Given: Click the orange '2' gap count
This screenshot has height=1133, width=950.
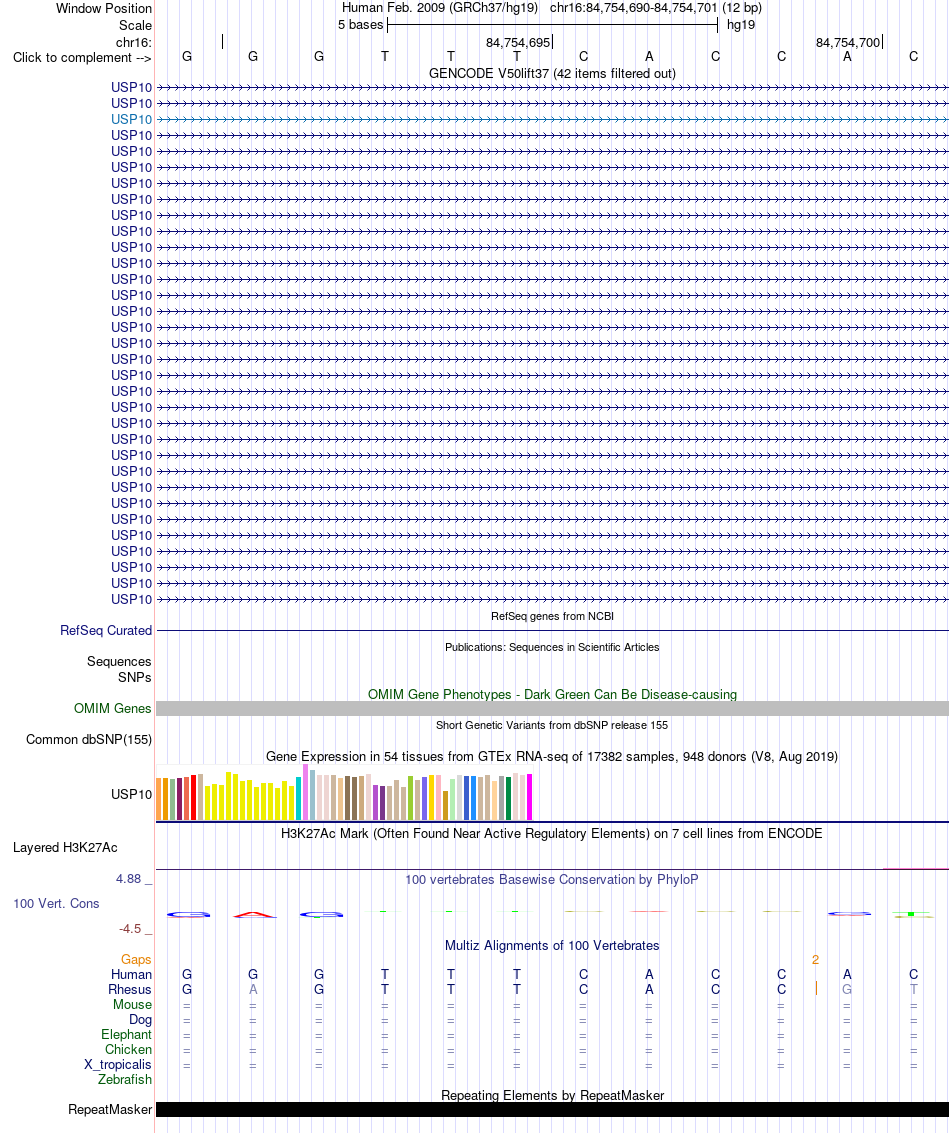Looking at the screenshot, I should (x=816, y=960).
